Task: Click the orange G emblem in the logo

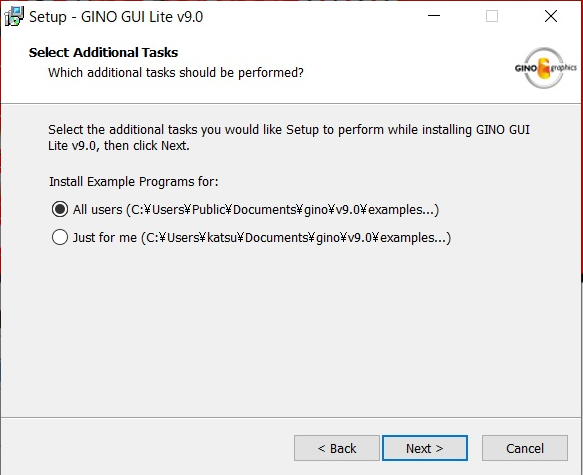Action: 544,68
